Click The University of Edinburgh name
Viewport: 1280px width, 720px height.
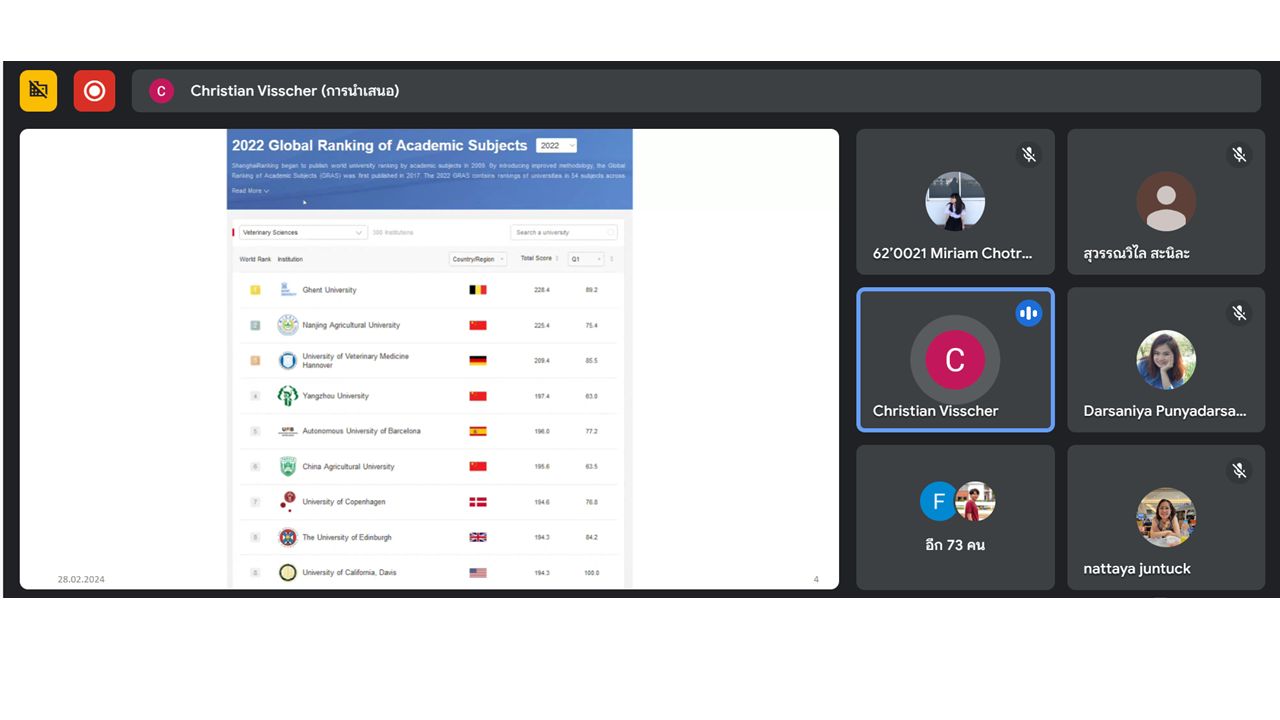347,538
